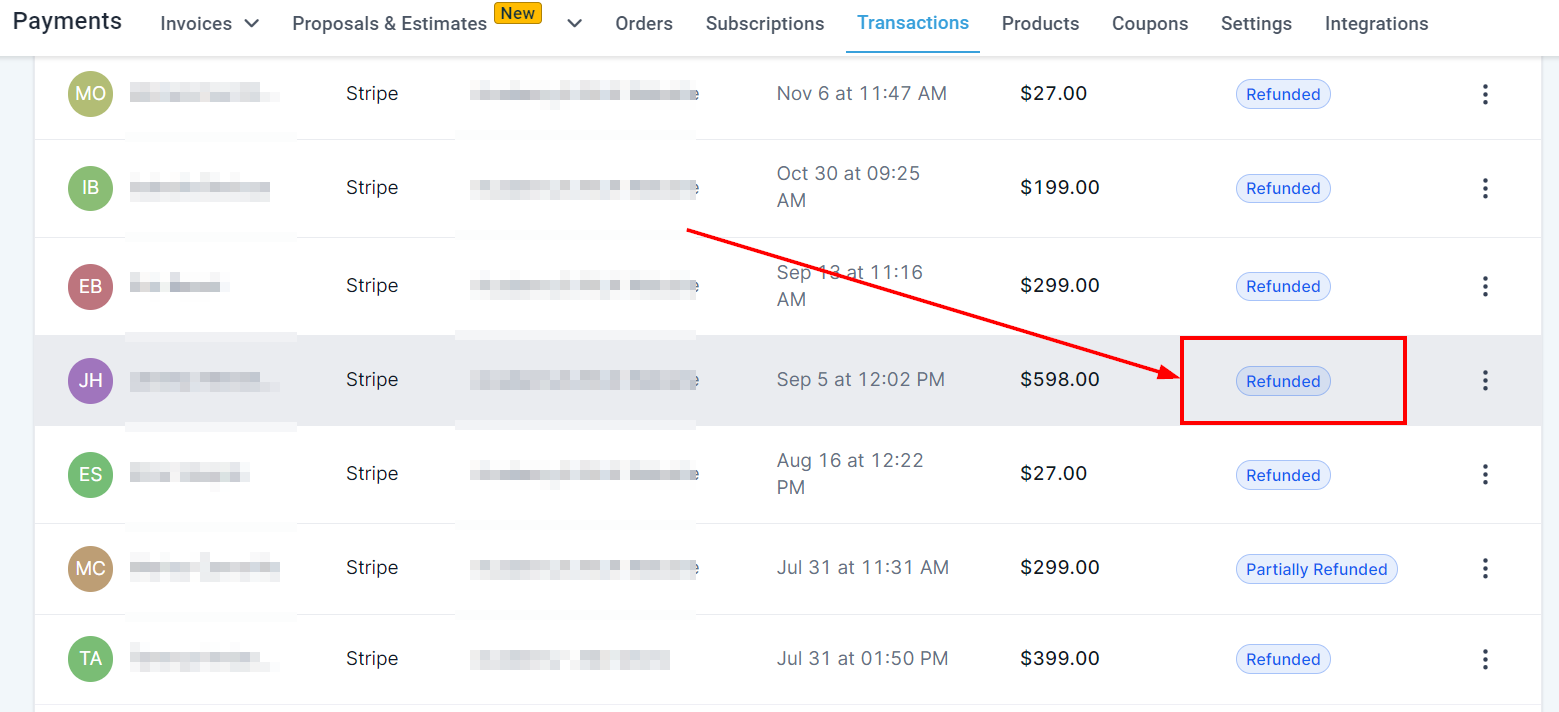Open three-dot menu for the $598.00 transaction

tap(1485, 380)
